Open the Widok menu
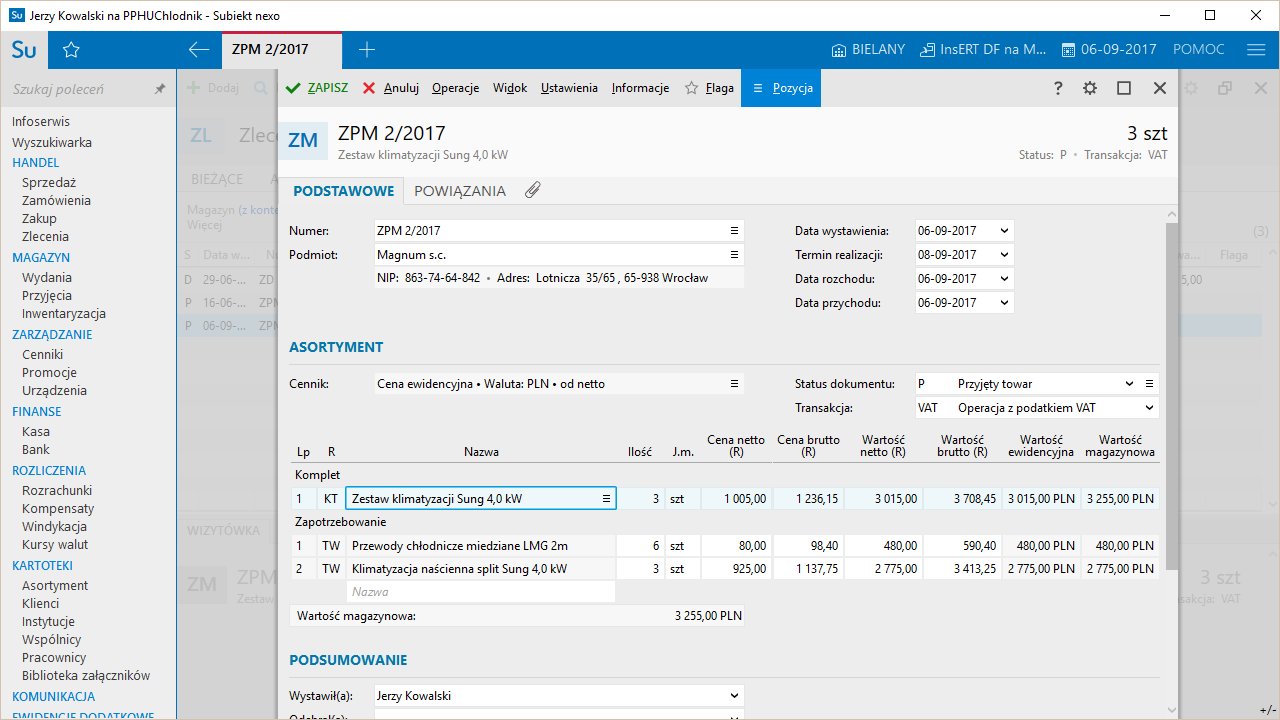1280x720 pixels. [x=510, y=88]
